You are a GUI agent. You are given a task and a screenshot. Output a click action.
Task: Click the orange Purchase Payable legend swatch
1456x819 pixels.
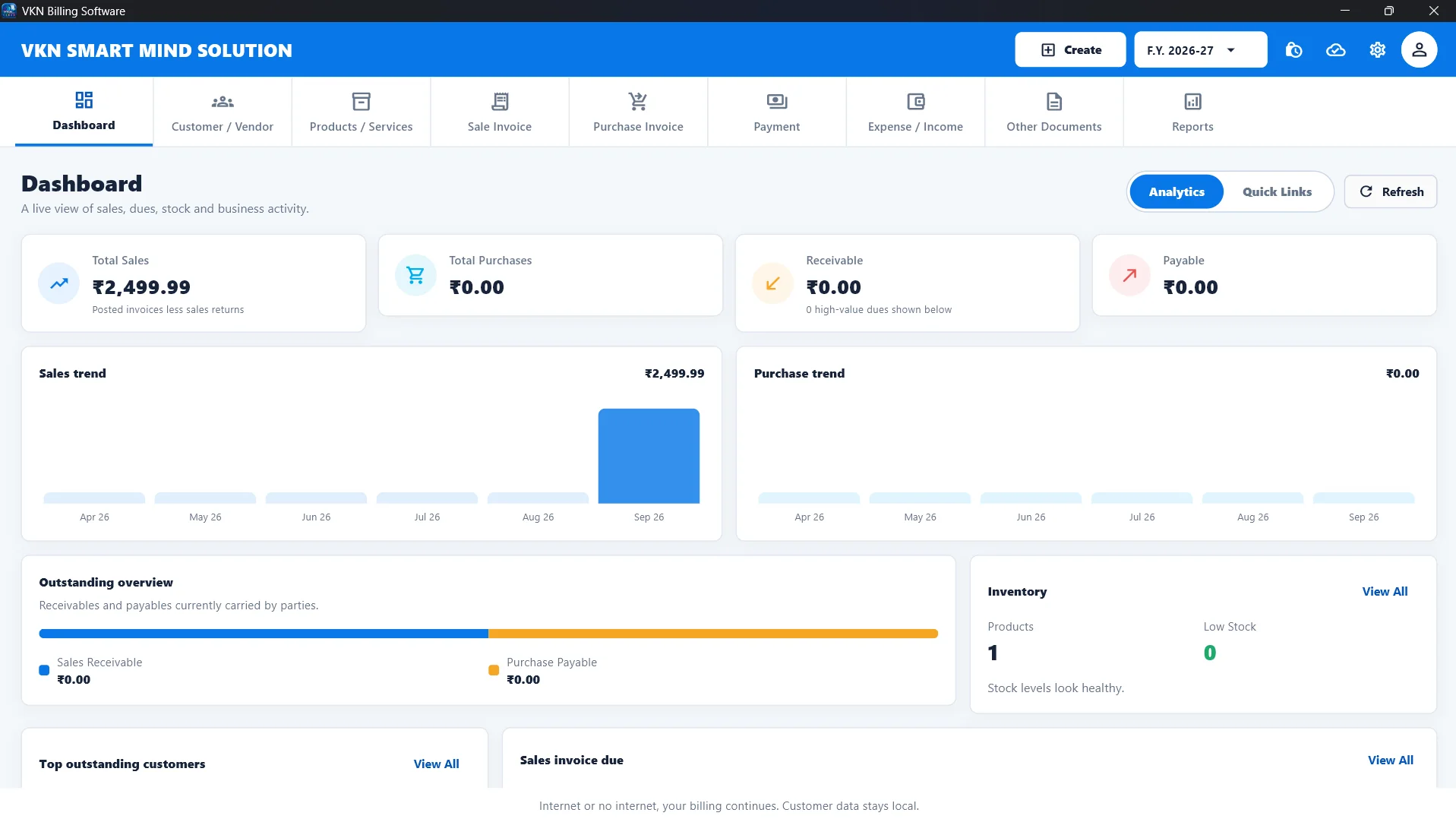[x=494, y=670]
